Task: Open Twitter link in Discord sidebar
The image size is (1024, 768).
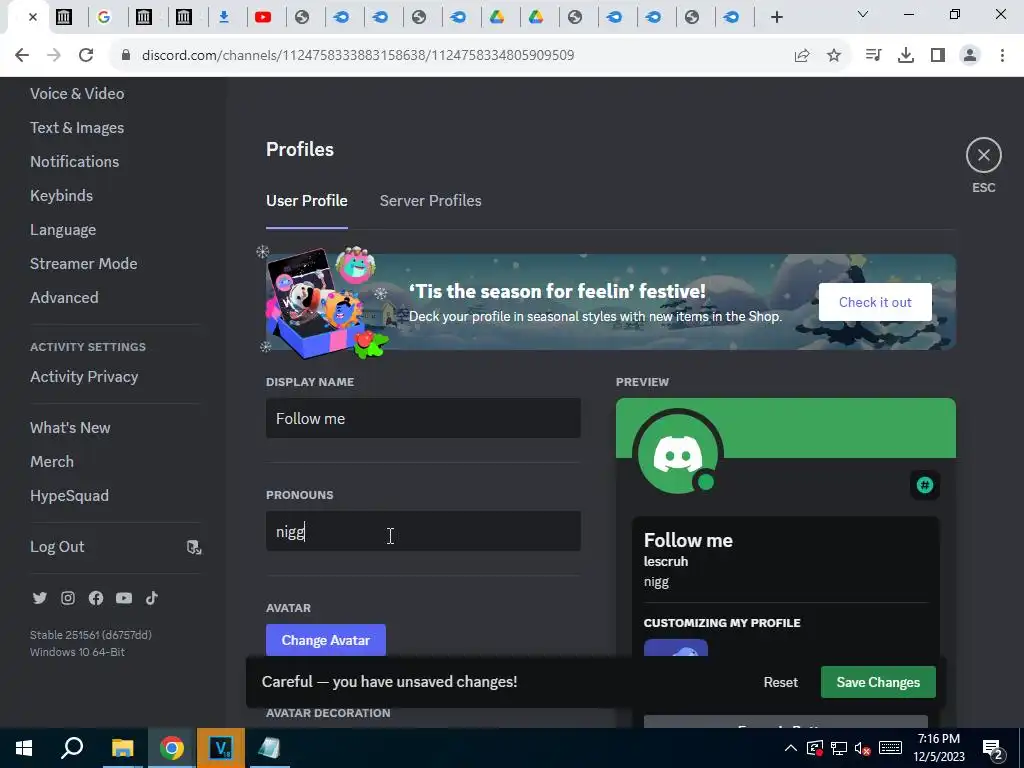Action: coord(40,598)
